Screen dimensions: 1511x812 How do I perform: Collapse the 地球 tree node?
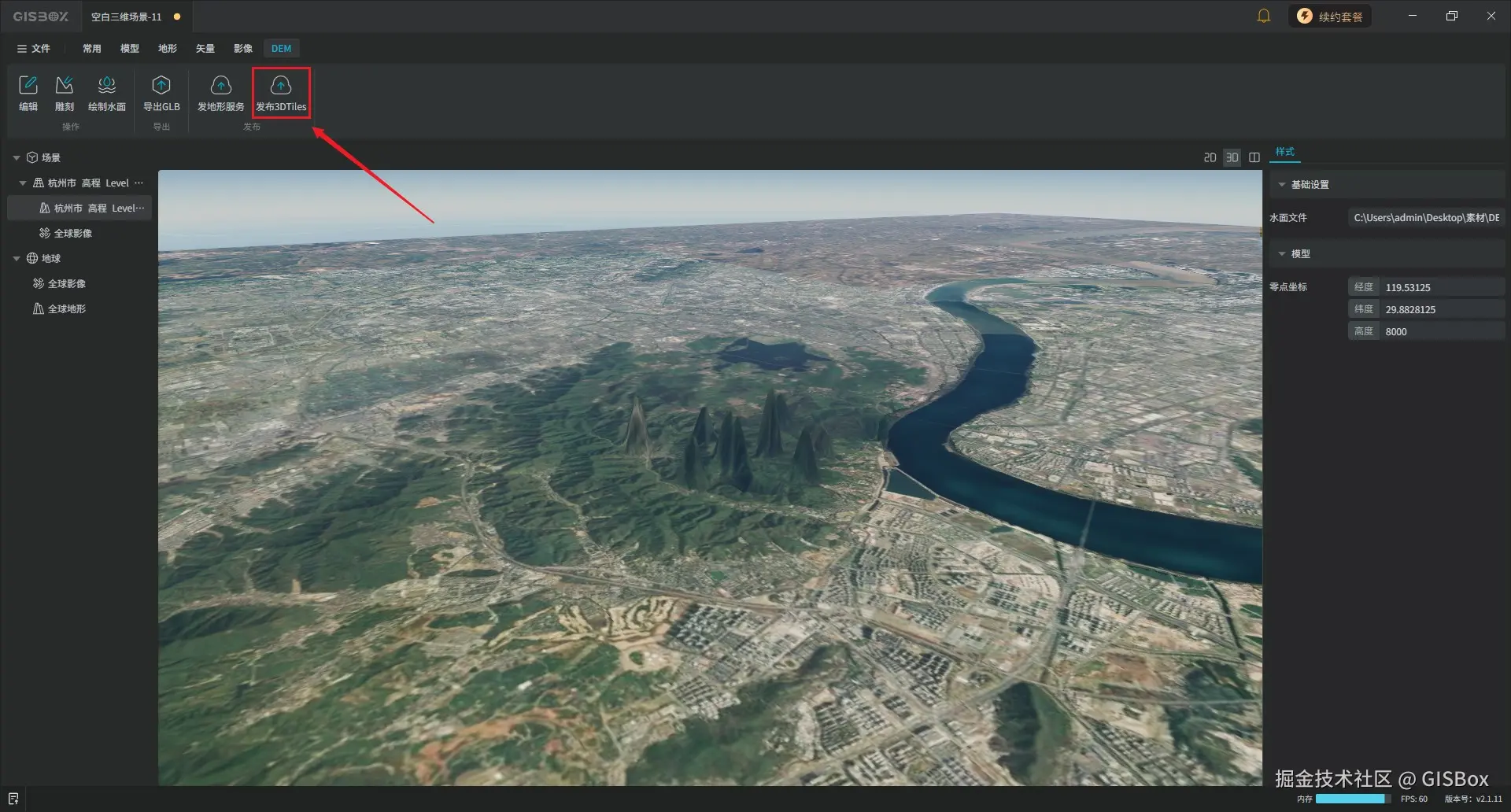[x=17, y=259]
